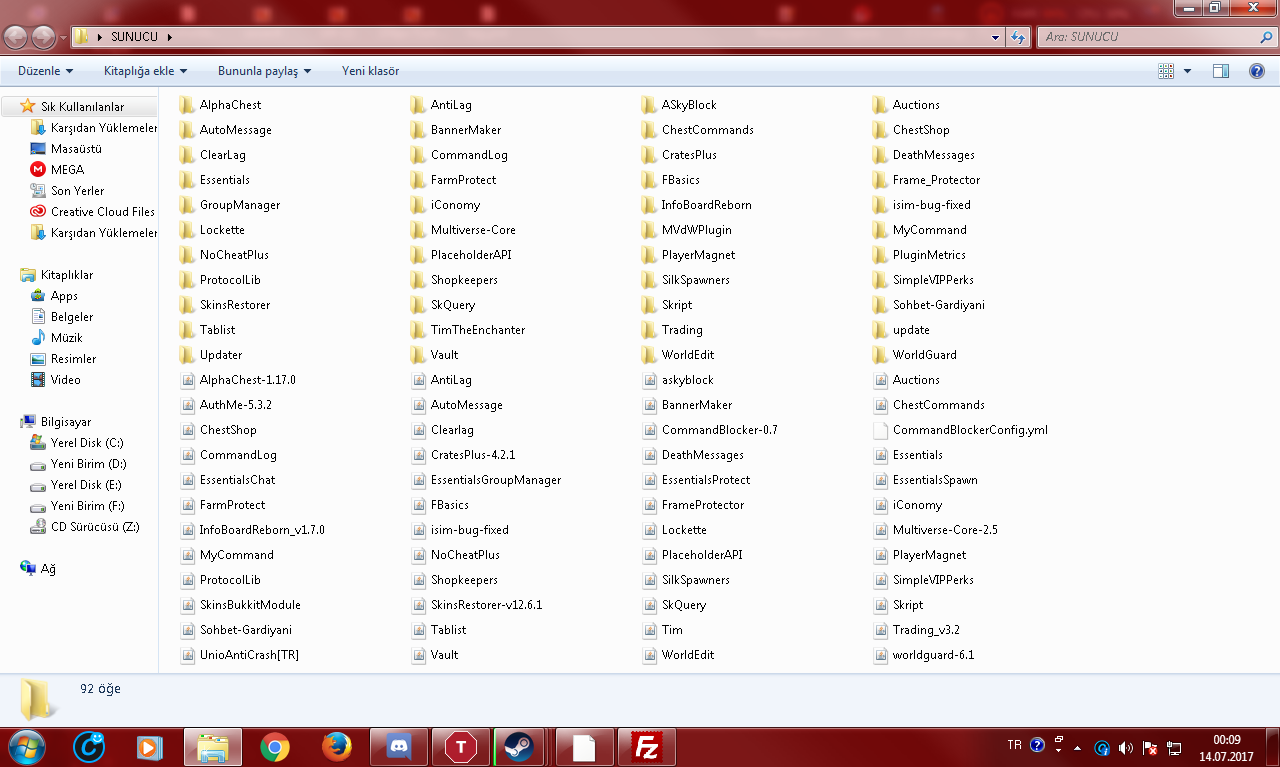Click the SUNUCU breadcrumb in address bar
Image resolution: width=1280 pixels, height=767 pixels.
point(135,37)
